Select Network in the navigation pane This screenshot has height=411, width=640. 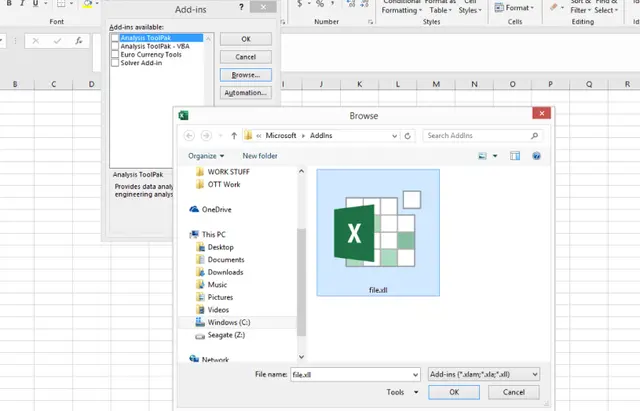(x=209, y=359)
